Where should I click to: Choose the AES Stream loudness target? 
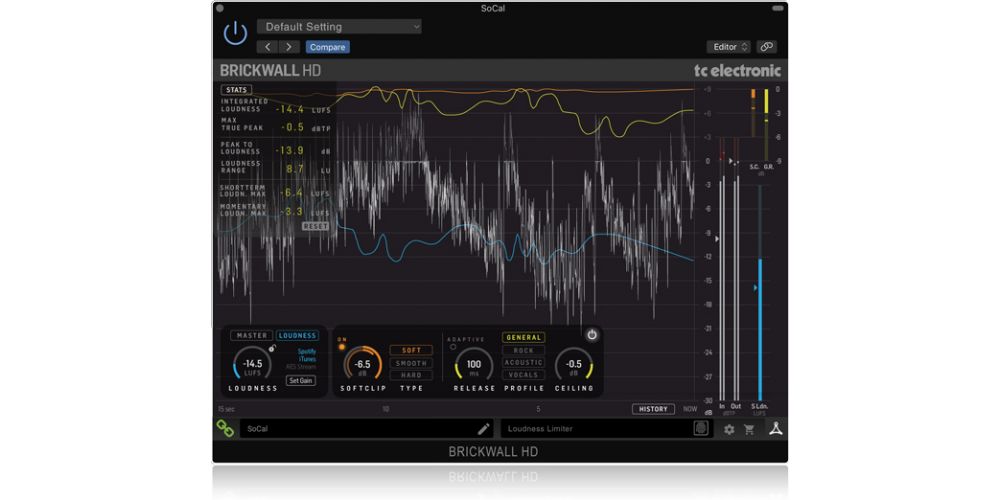tap(301, 367)
